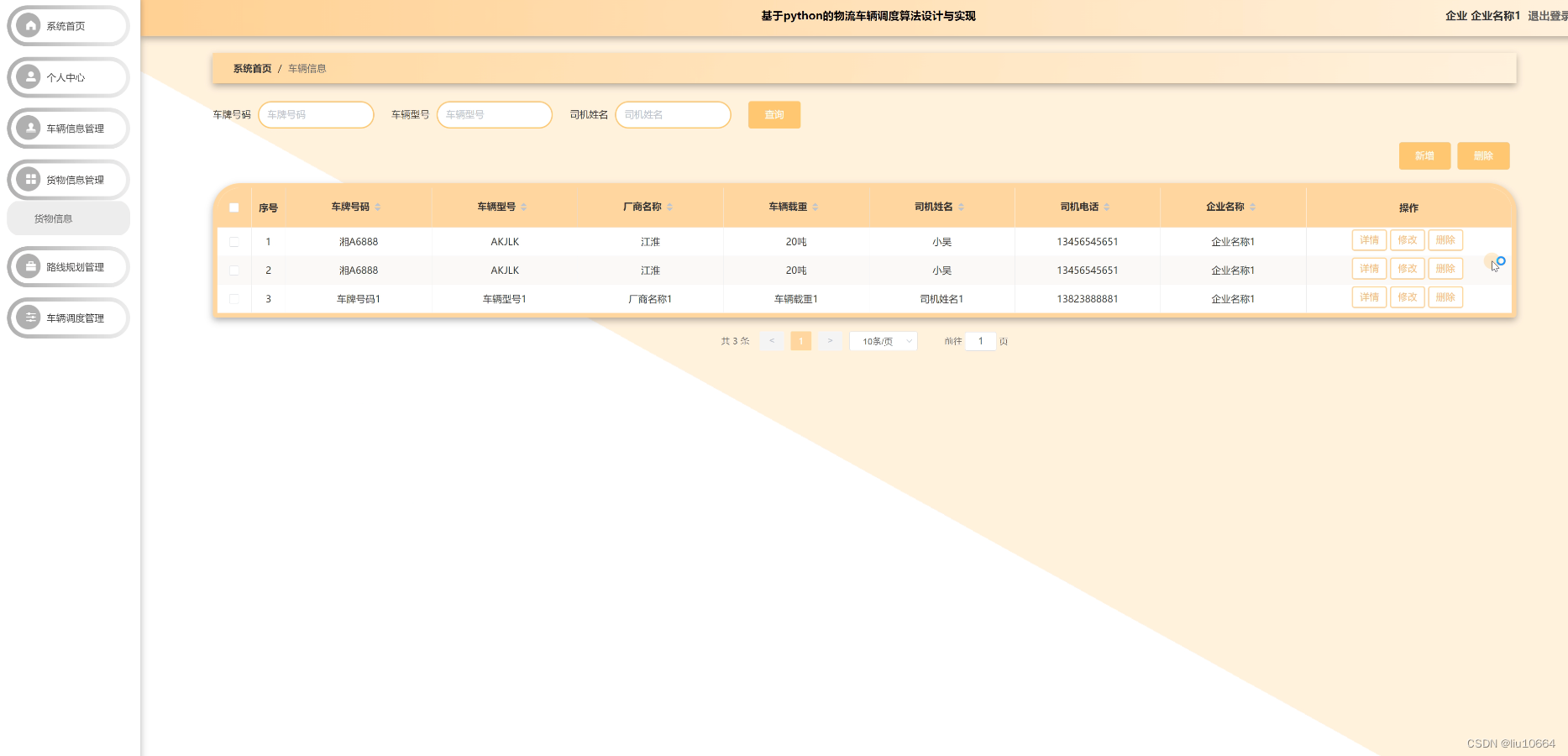Open 个人中心 via its profile icon
The width and height of the screenshot is (1568, 756).
pyautogui.click(x=31, y=77)
